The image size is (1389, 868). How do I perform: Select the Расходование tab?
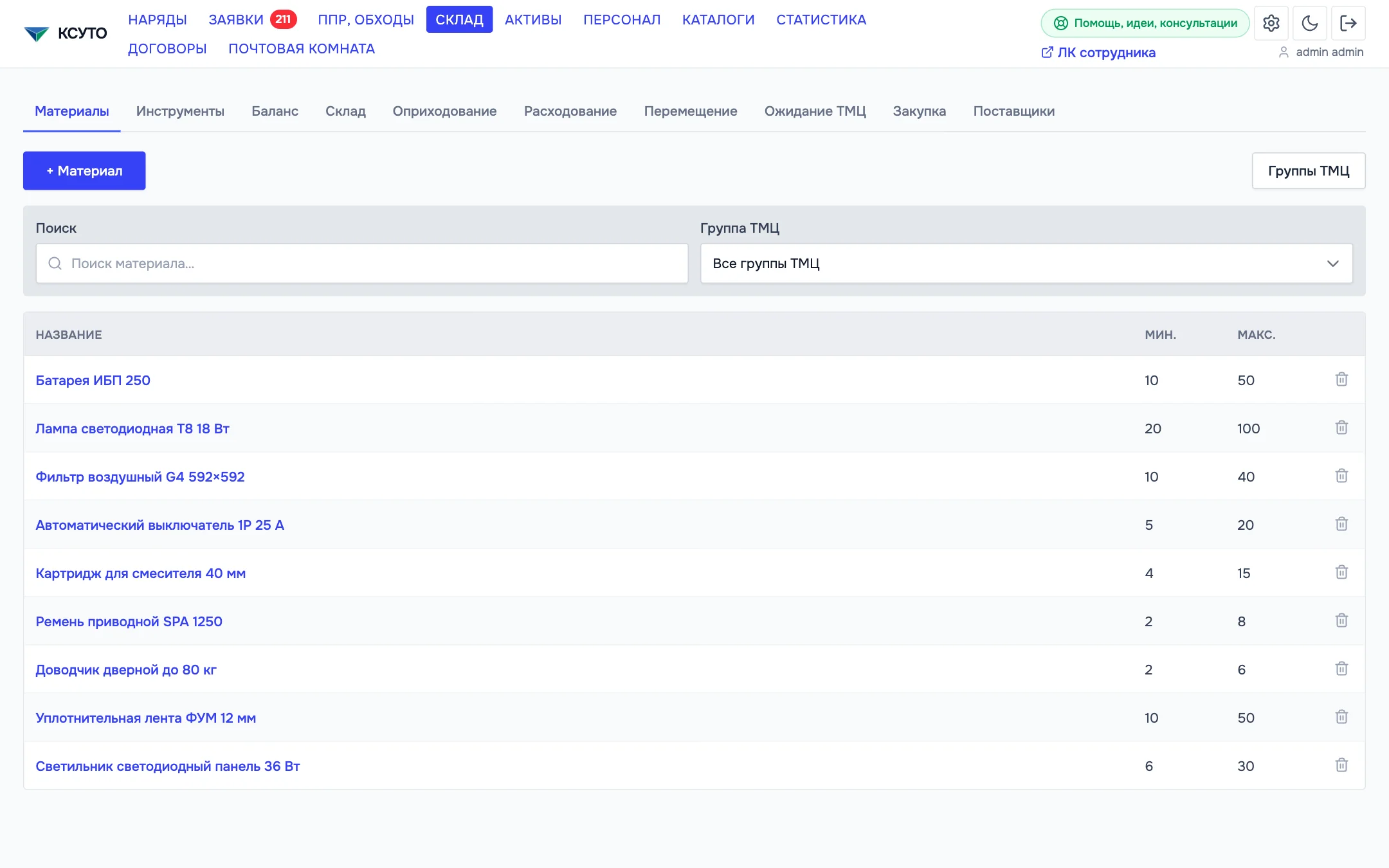pos(570,111)
